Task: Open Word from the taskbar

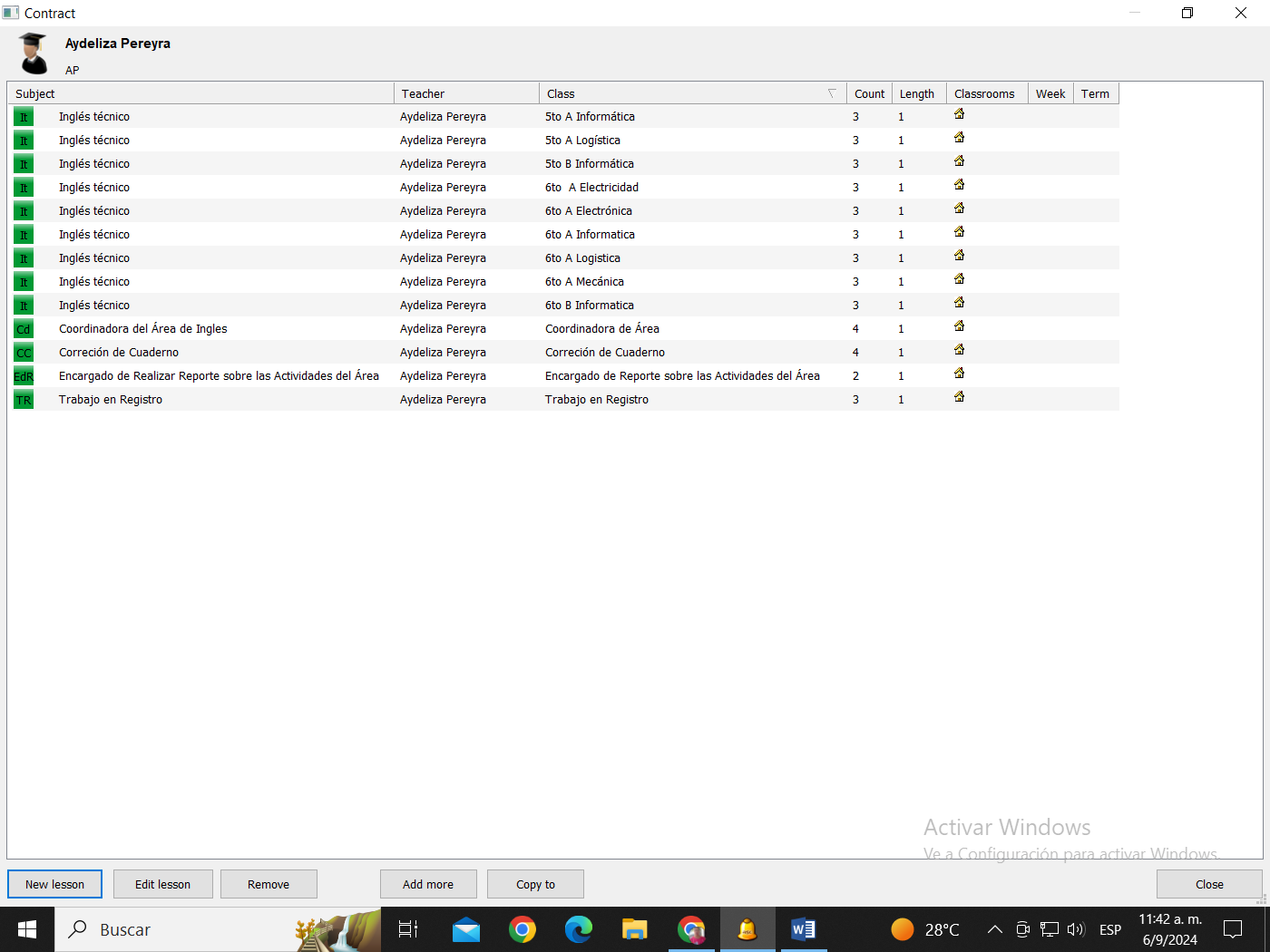Action: point(804,929)
